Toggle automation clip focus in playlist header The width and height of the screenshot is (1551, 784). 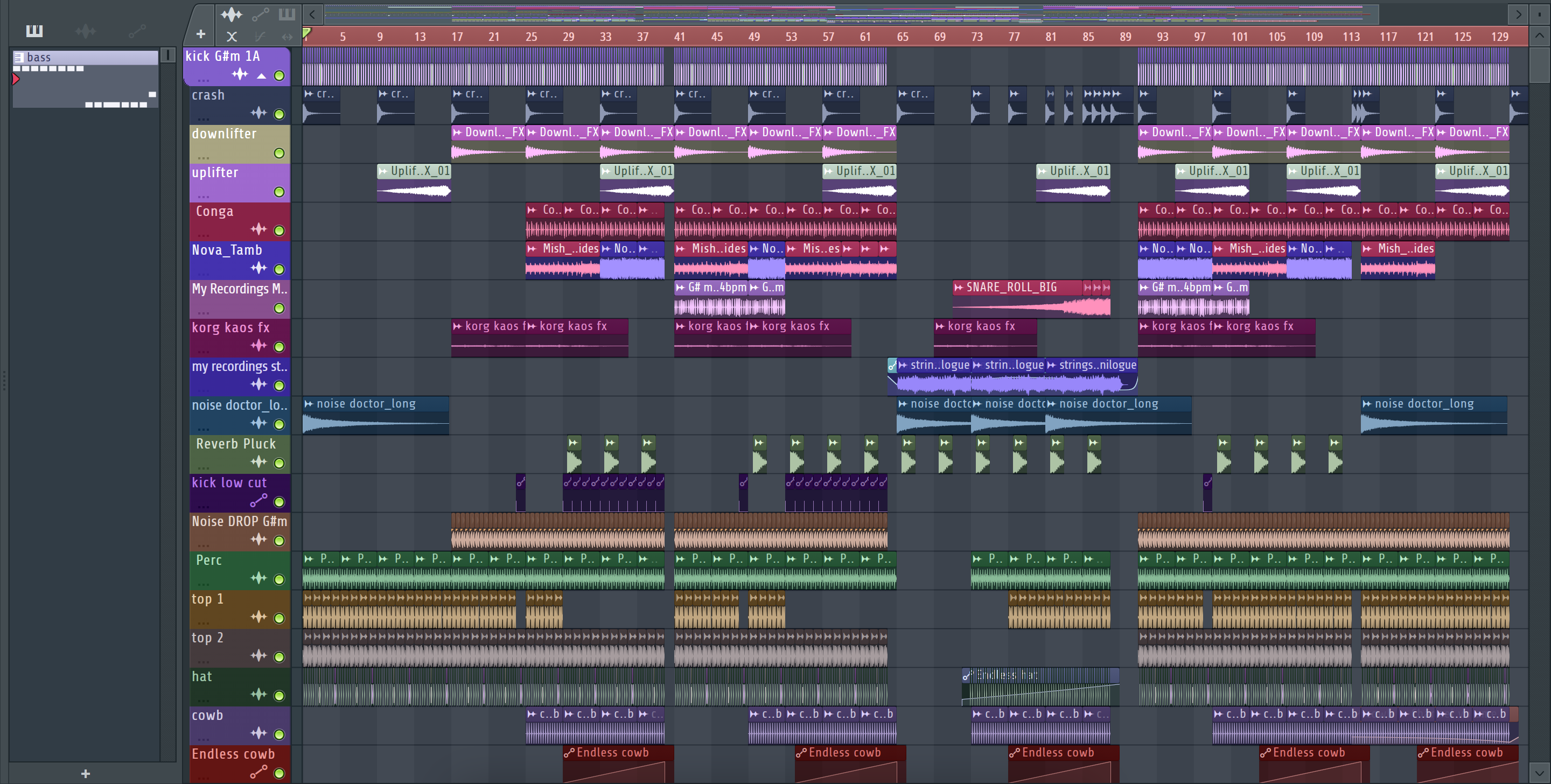pyautogui.click(x=260, y=15)
